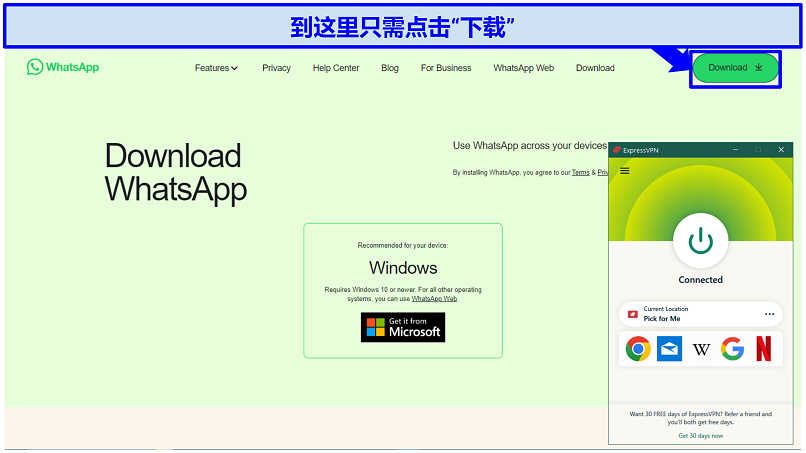Open the For Business nav item
The height and width of the screenshot is (453, 806).
pyautogui.click(x=446, y=68)
